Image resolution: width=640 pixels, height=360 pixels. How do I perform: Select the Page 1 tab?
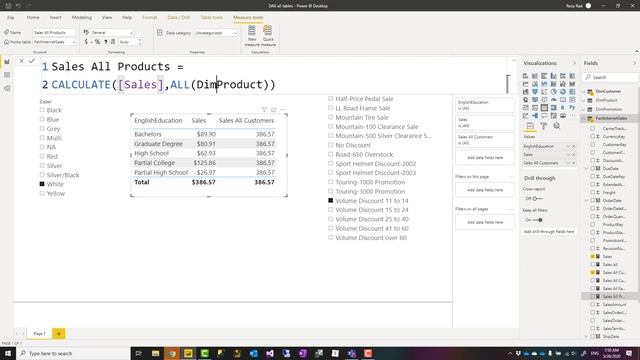[39, 333]
